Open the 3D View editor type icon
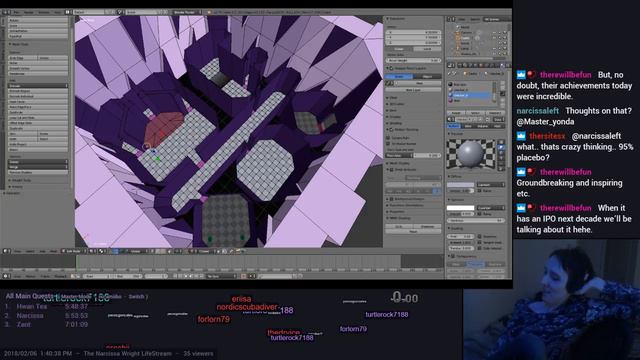 pos(6,251)
